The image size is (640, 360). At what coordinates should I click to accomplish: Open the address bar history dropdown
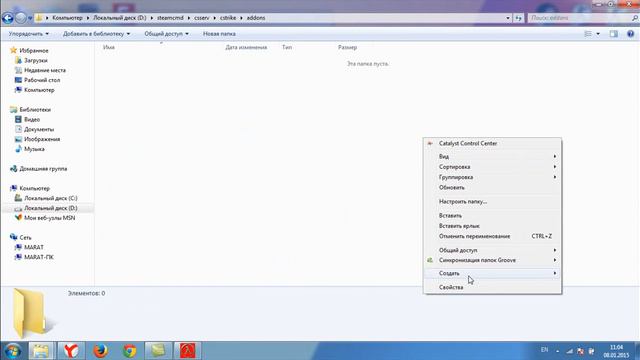508,18
